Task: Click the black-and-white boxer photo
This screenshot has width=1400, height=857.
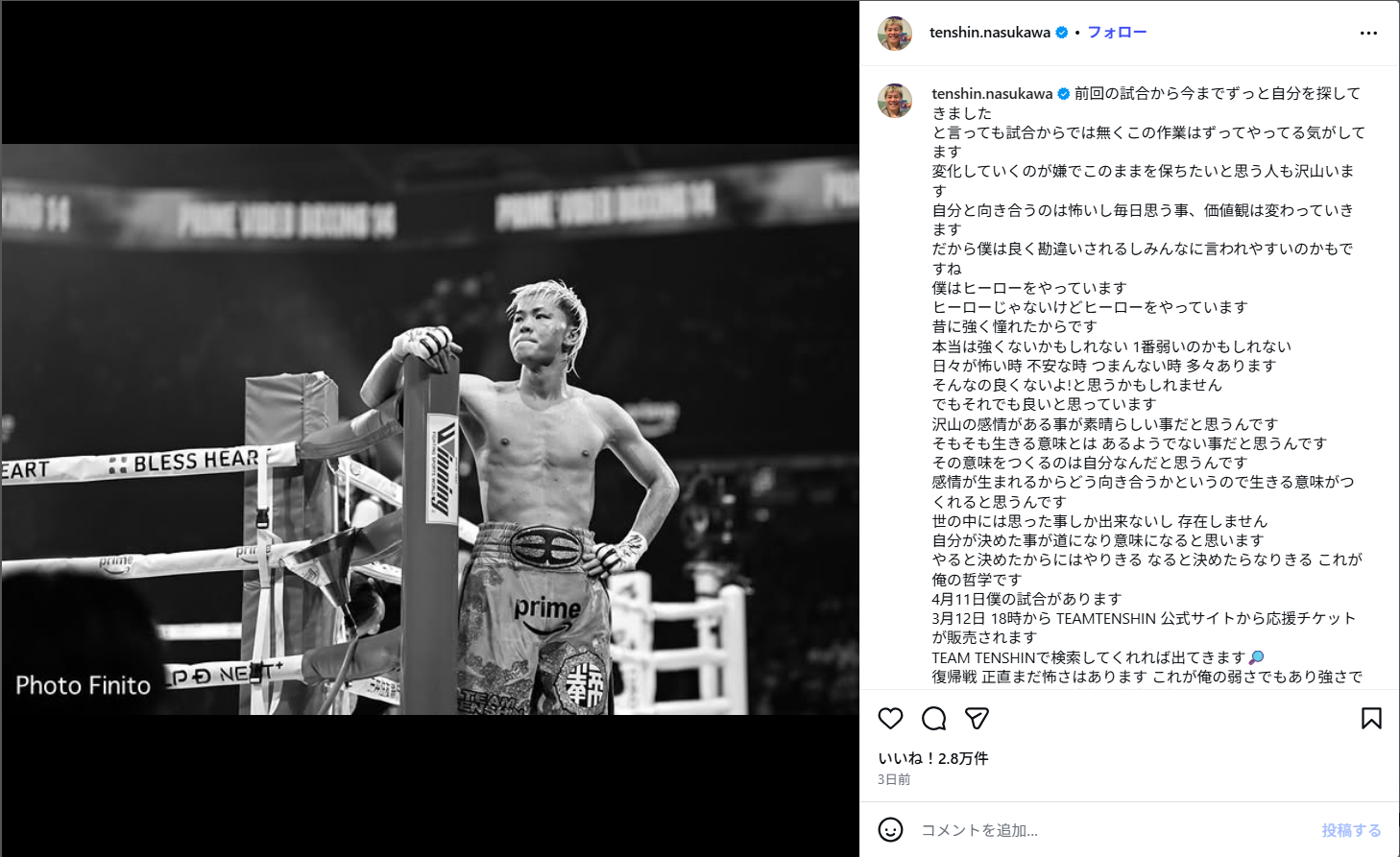Action: point(430,429)
